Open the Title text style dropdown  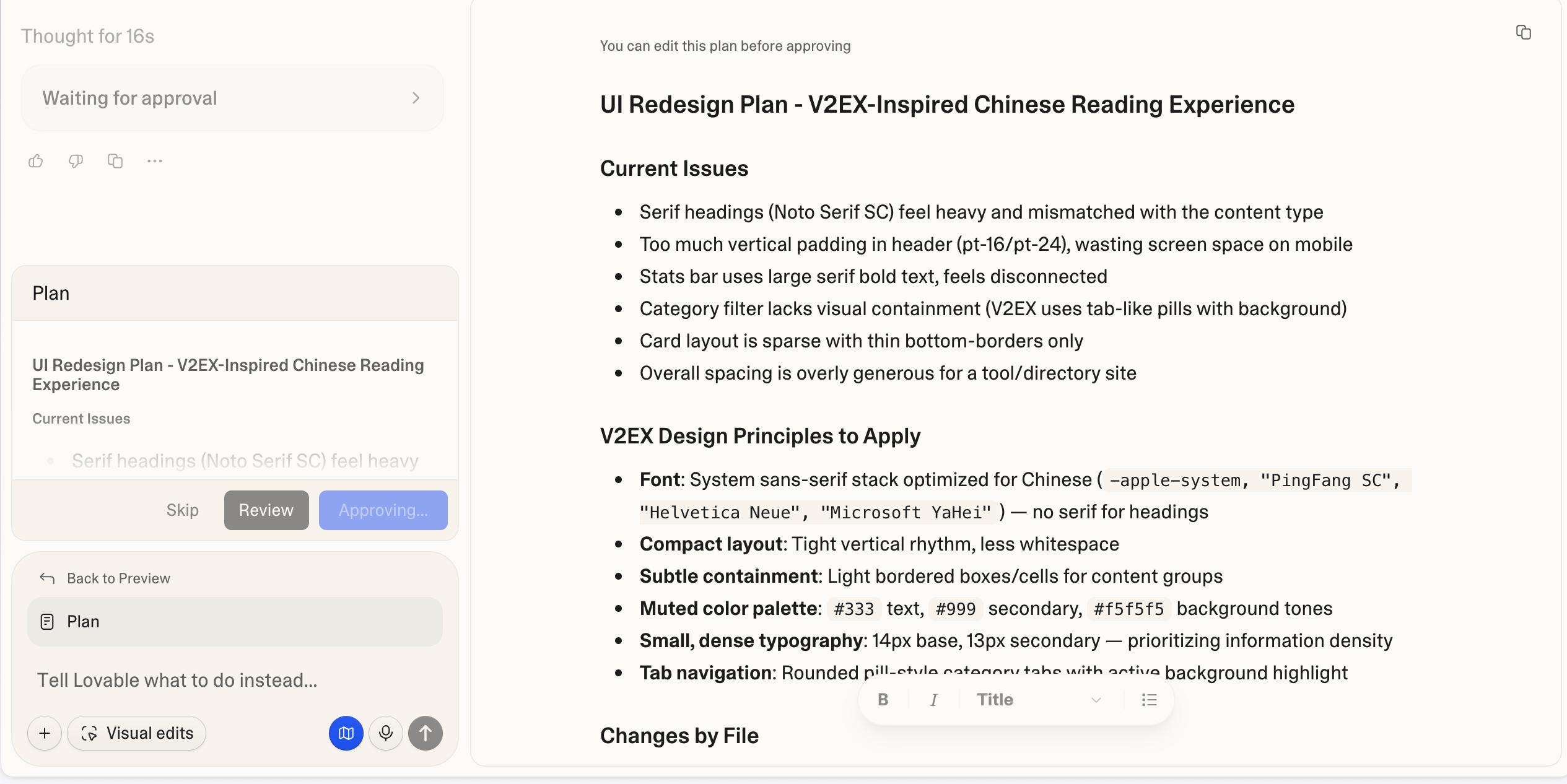[x=1039, y=700]
